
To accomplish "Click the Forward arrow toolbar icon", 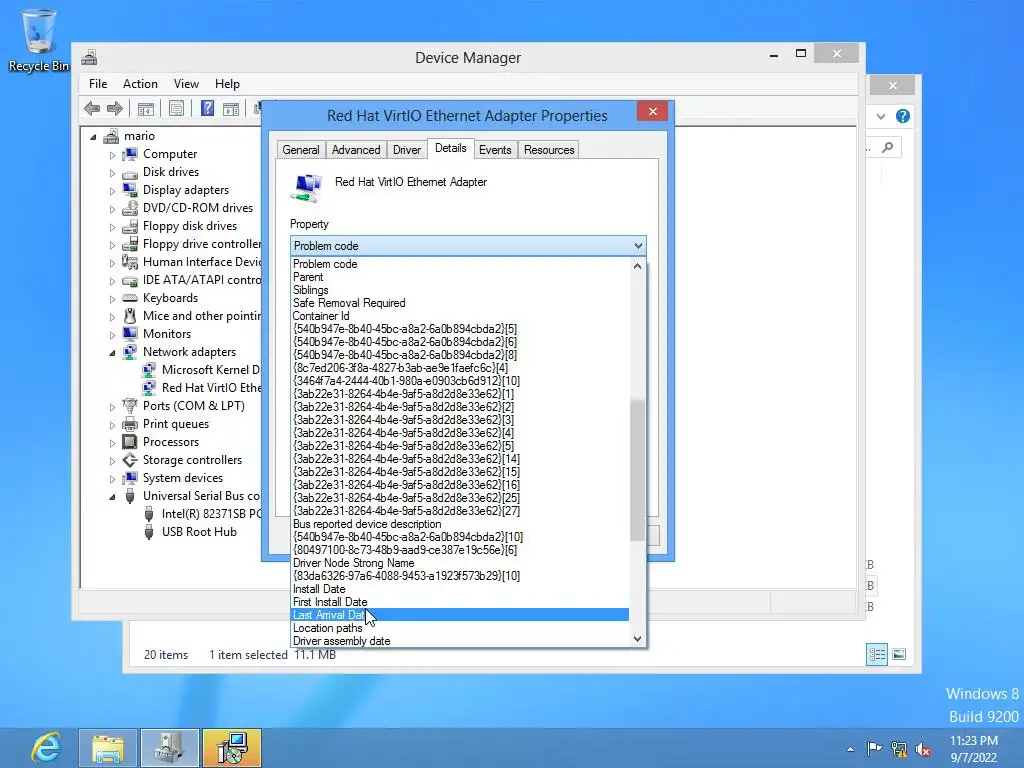I will [115, 108].
